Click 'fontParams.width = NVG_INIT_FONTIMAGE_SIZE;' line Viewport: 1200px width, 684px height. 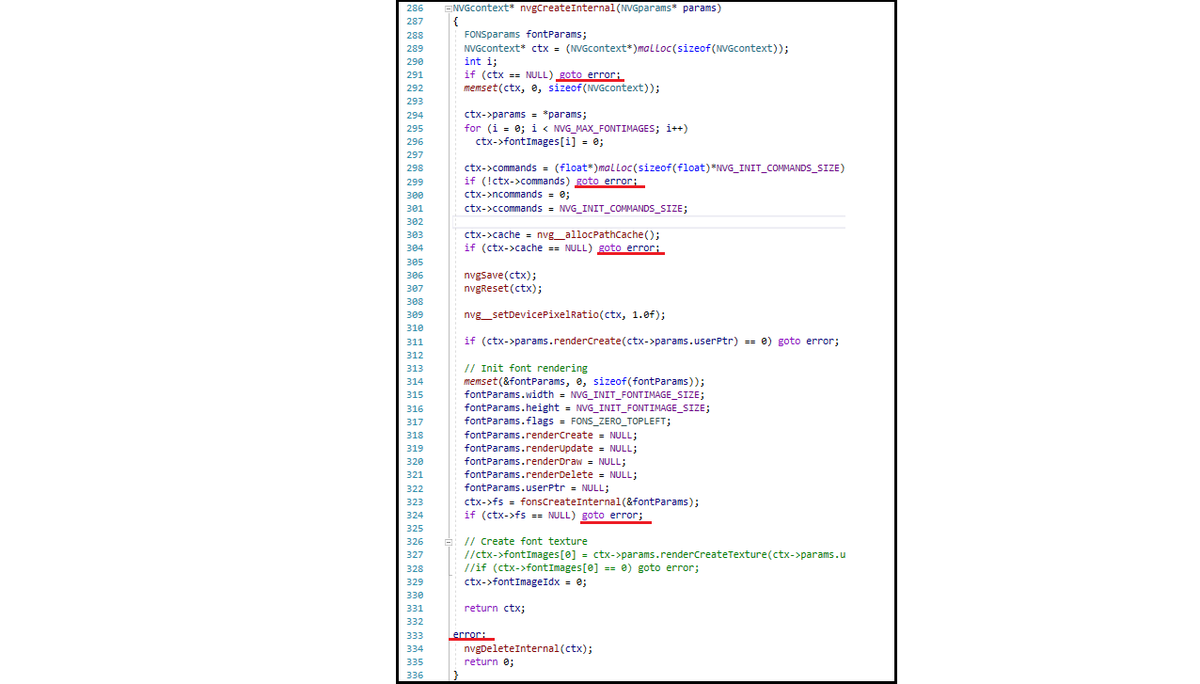[x=584, y=395]
